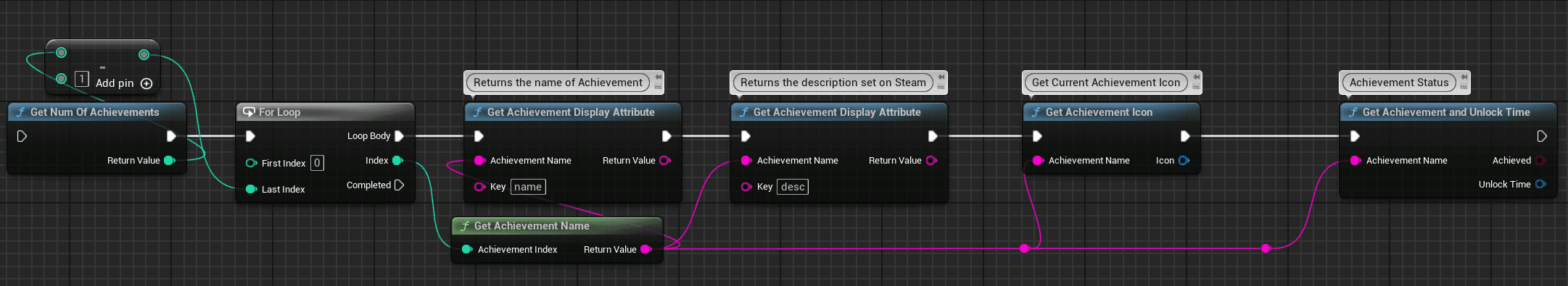Edit Key field containing 'name'
1568x286 pixels.
coord(528,187)
